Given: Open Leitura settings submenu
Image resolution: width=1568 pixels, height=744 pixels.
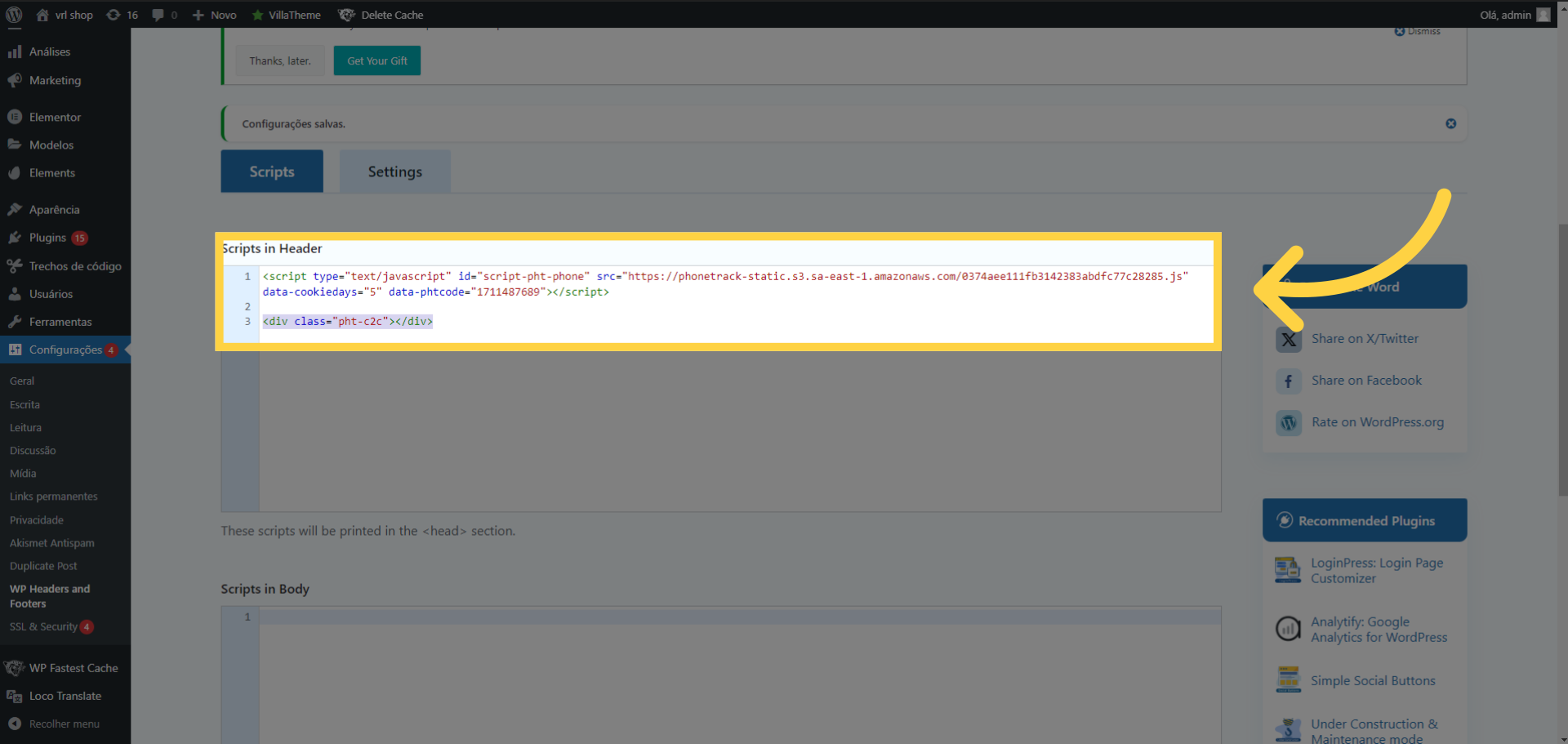Looking at the screenshot, I should pyautogui.click(x=25, y=427).
